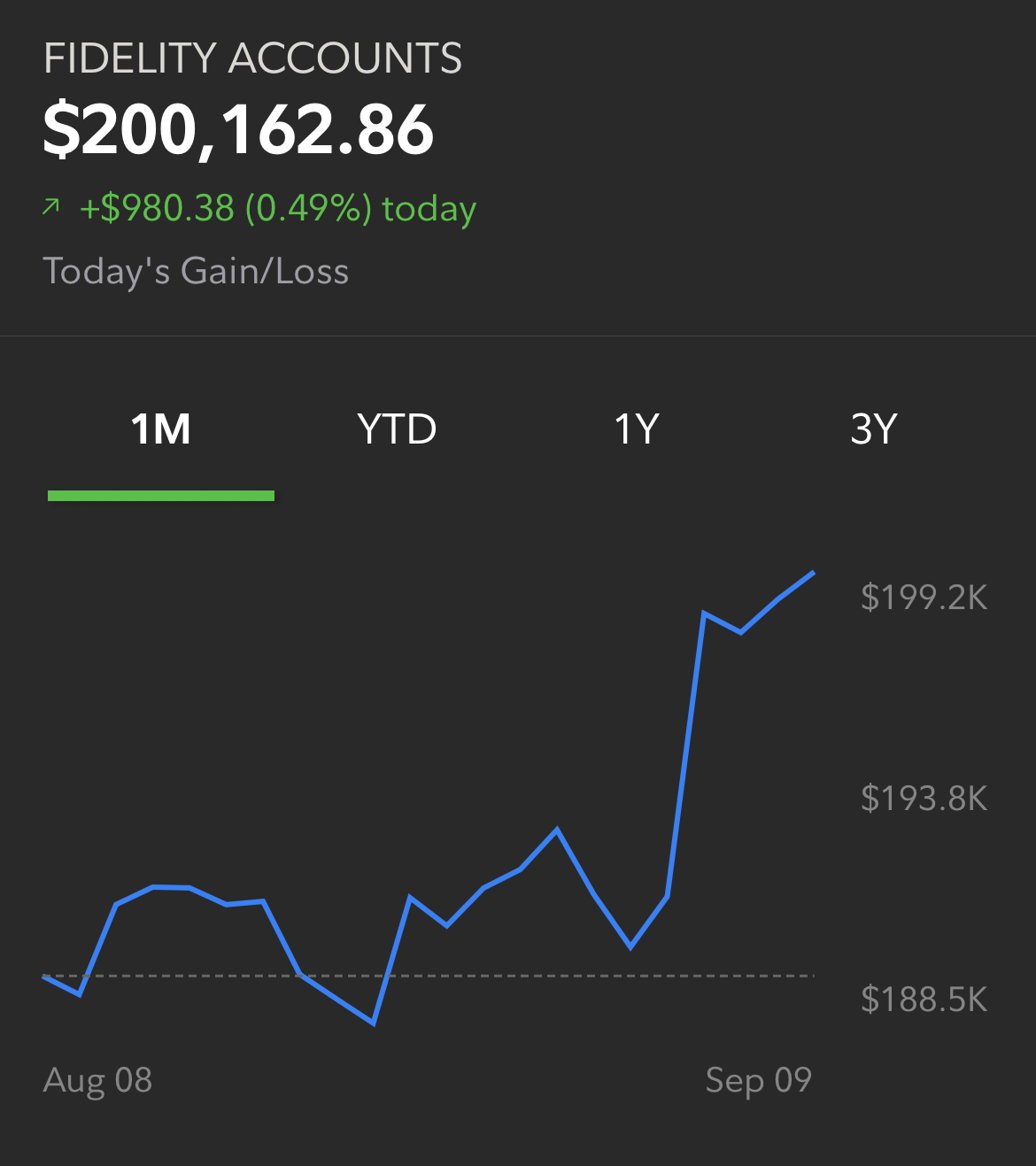
Task: Tap the green underline indicator under 1M
Action: coord(161,496)
